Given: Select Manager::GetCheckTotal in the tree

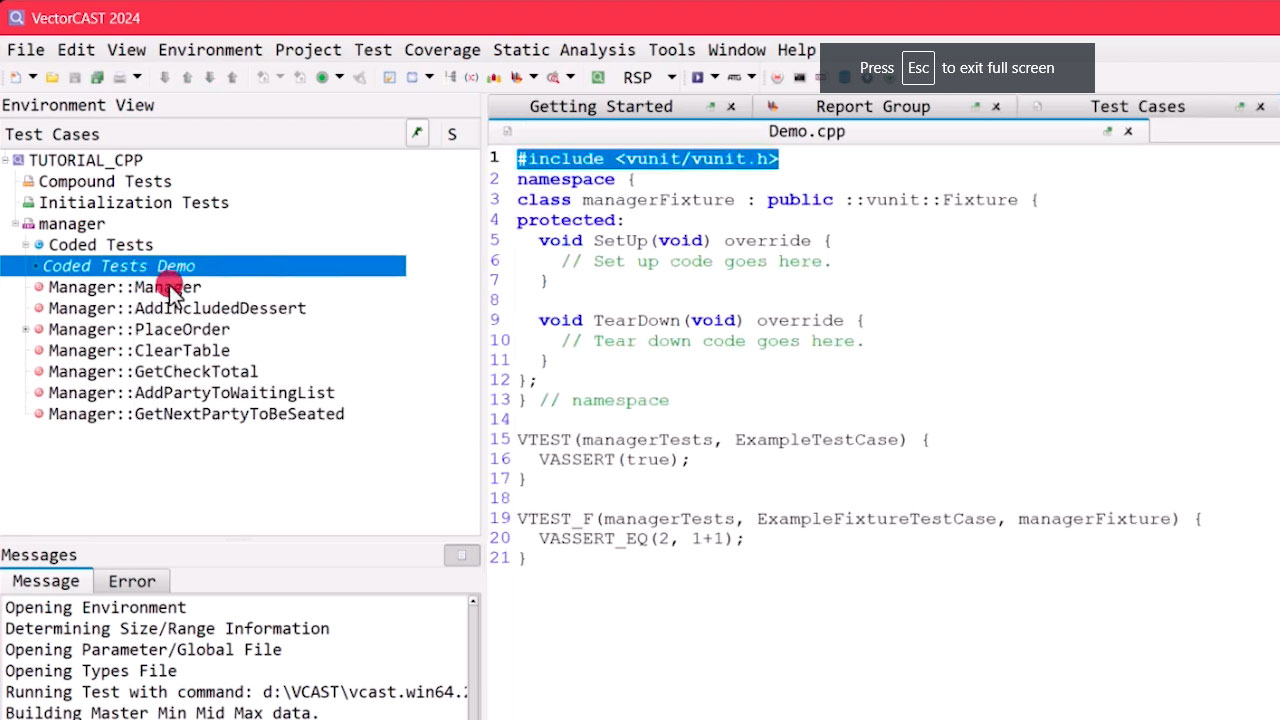Looking at the screenshot, I should point(153,372).
